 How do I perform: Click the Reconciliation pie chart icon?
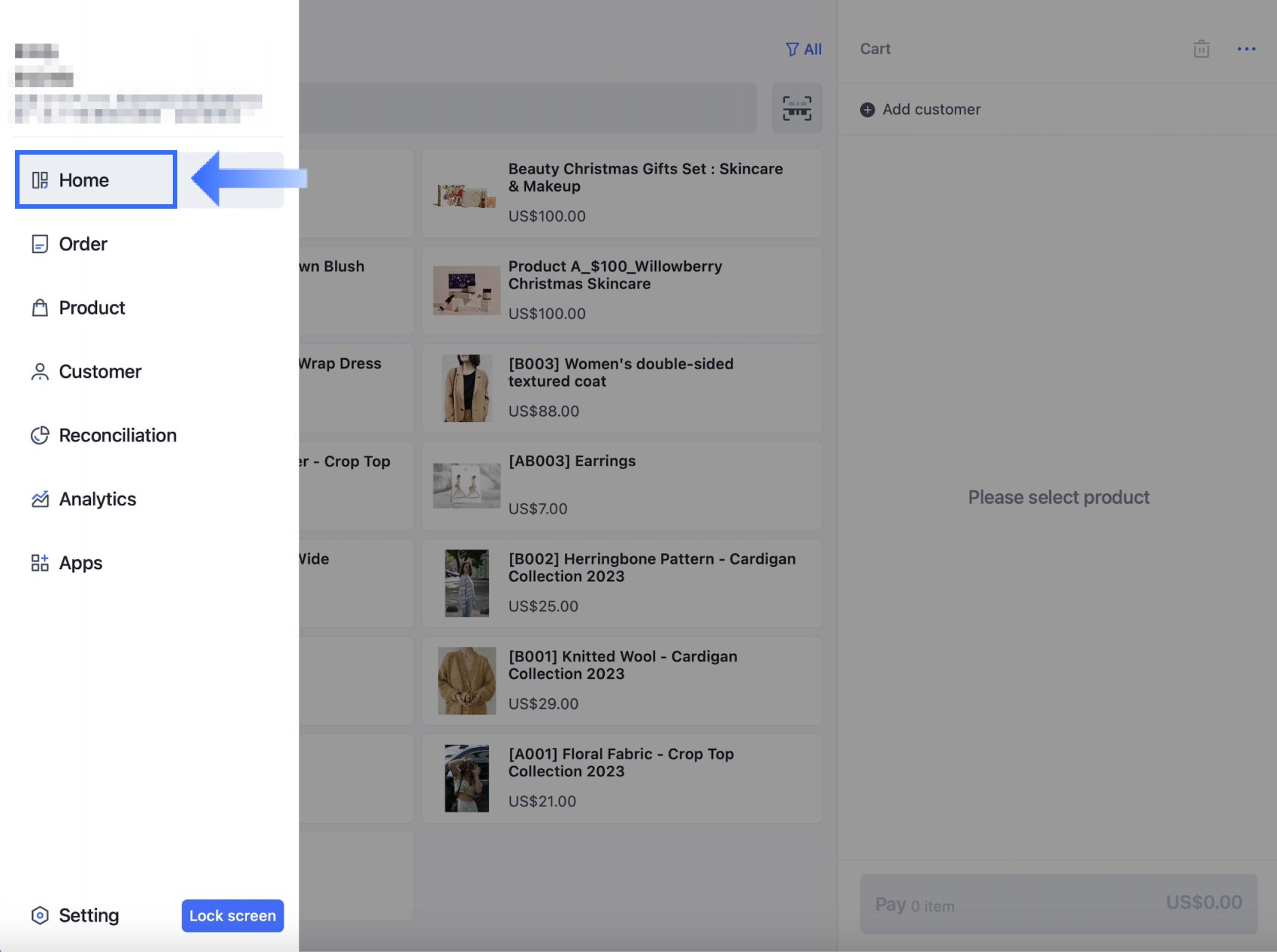click(x=40, y=435)
